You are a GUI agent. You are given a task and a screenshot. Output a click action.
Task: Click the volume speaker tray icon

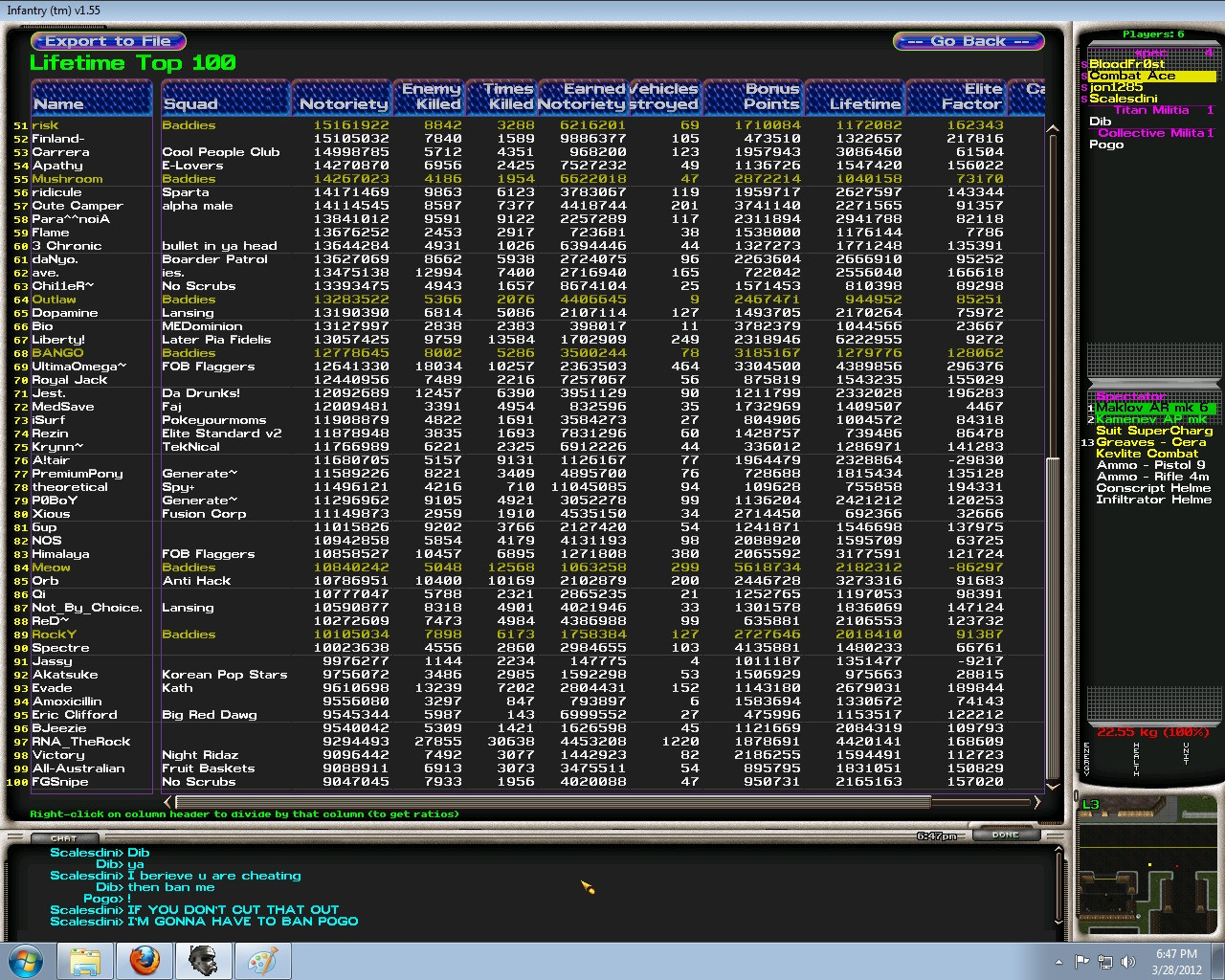pos(1127,962)
